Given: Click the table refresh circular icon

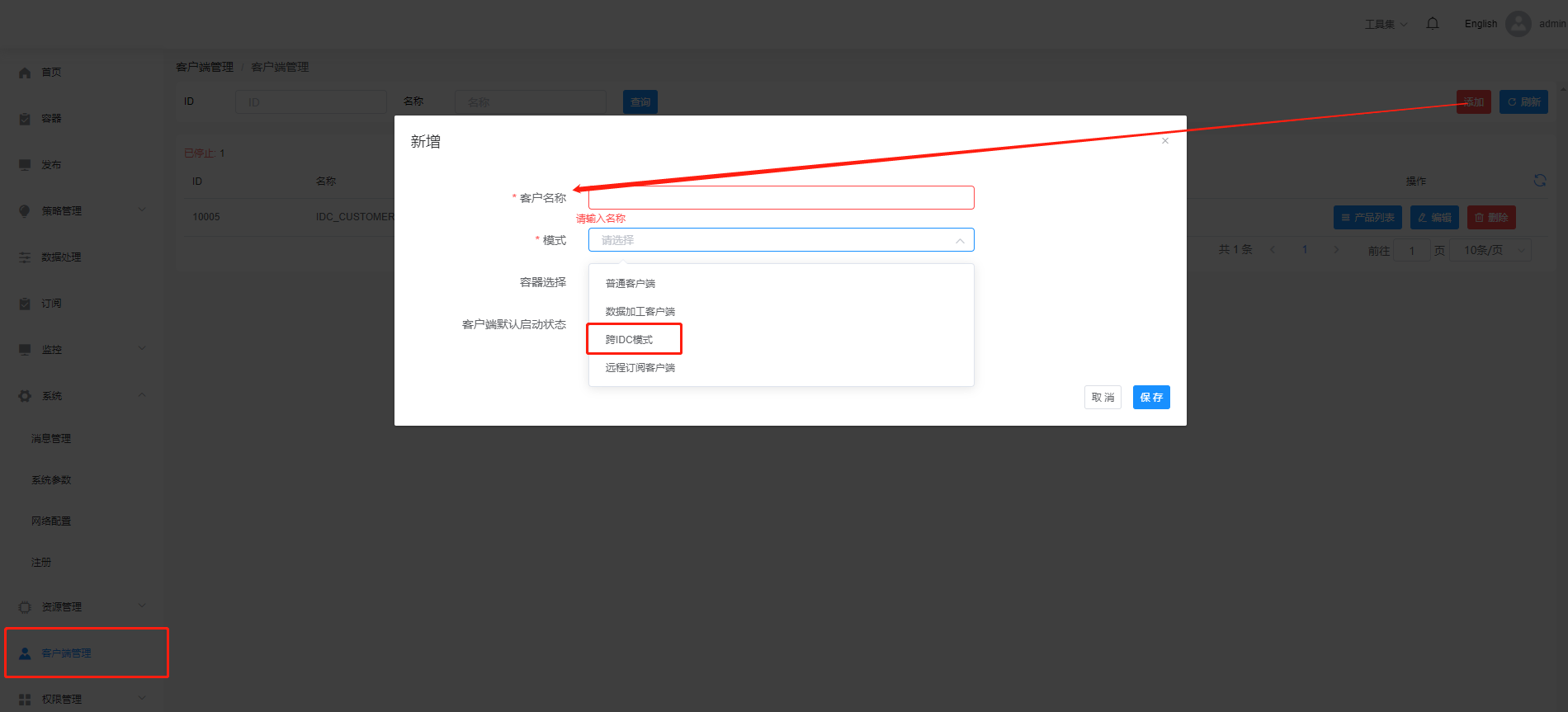Looking at the screenshot, I should click(1540, 181).
